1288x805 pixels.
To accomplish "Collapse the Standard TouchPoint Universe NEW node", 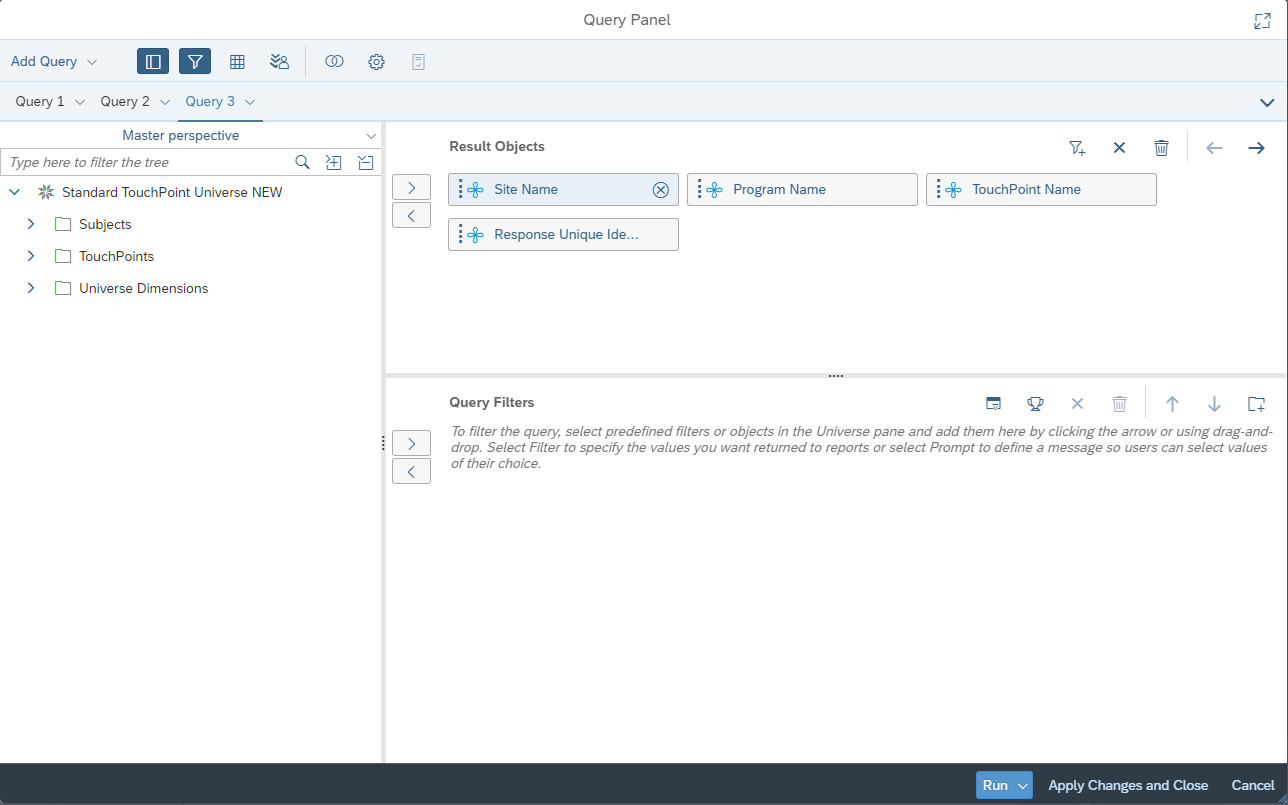I will [x=14, y=192].
